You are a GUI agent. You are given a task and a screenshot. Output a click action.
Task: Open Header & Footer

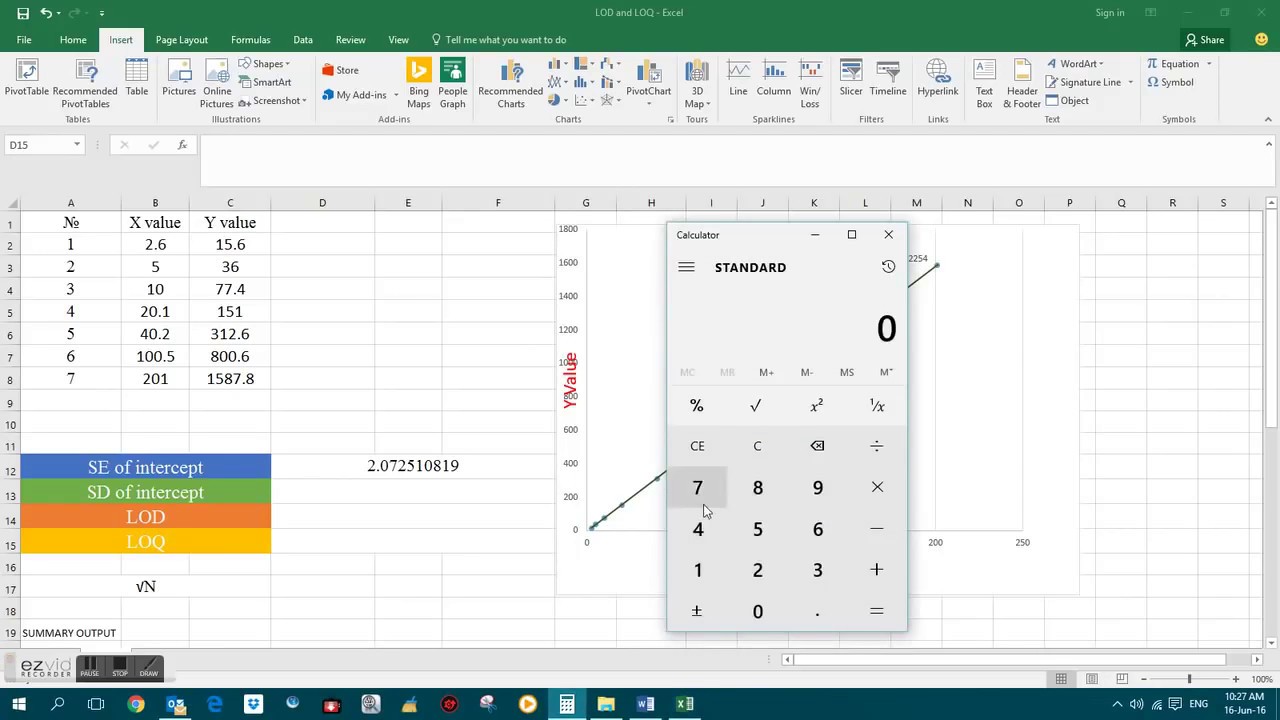tap(1022, 84)
